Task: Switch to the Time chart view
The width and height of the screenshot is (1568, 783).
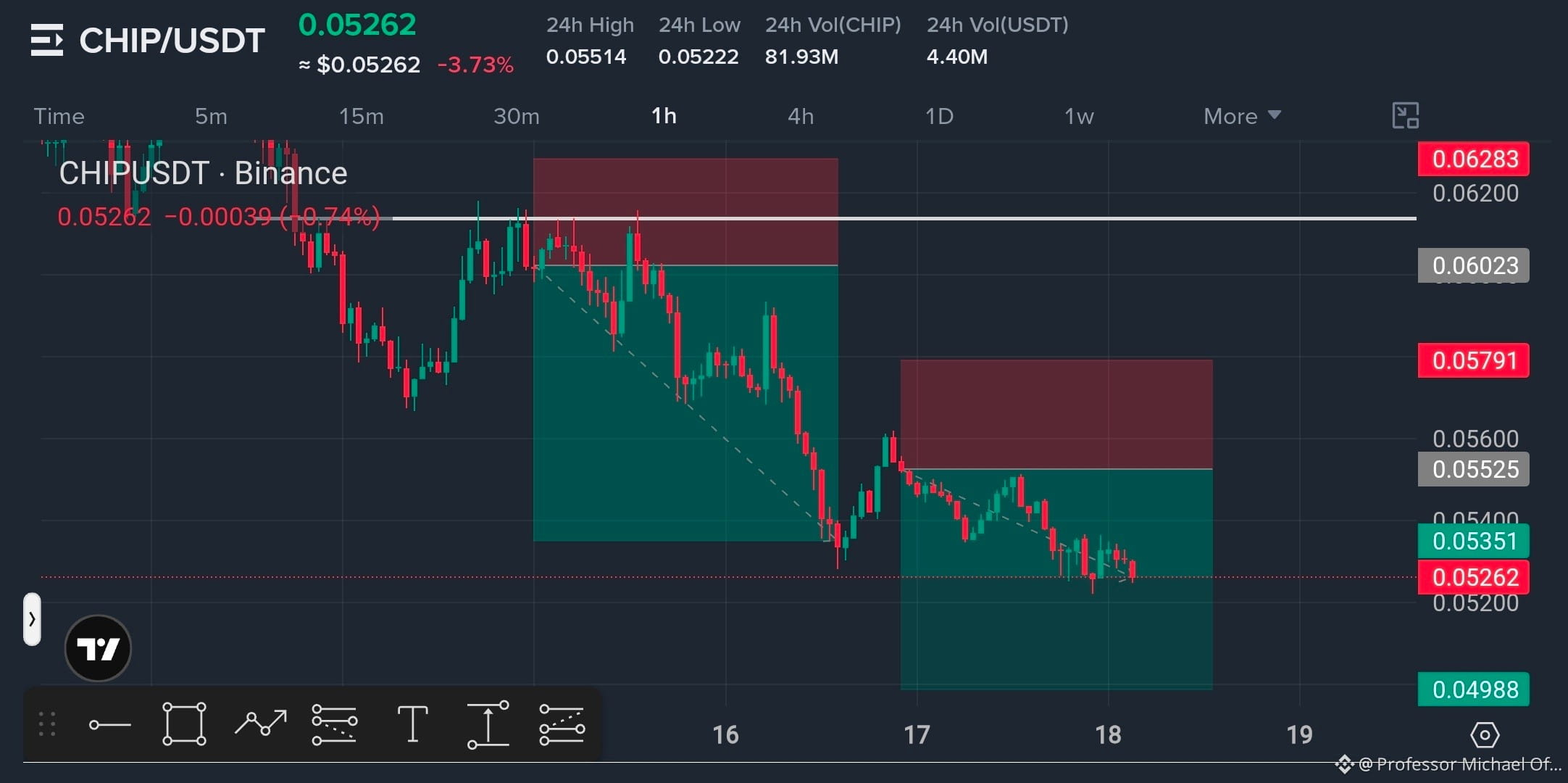Action: click(59, 116)
